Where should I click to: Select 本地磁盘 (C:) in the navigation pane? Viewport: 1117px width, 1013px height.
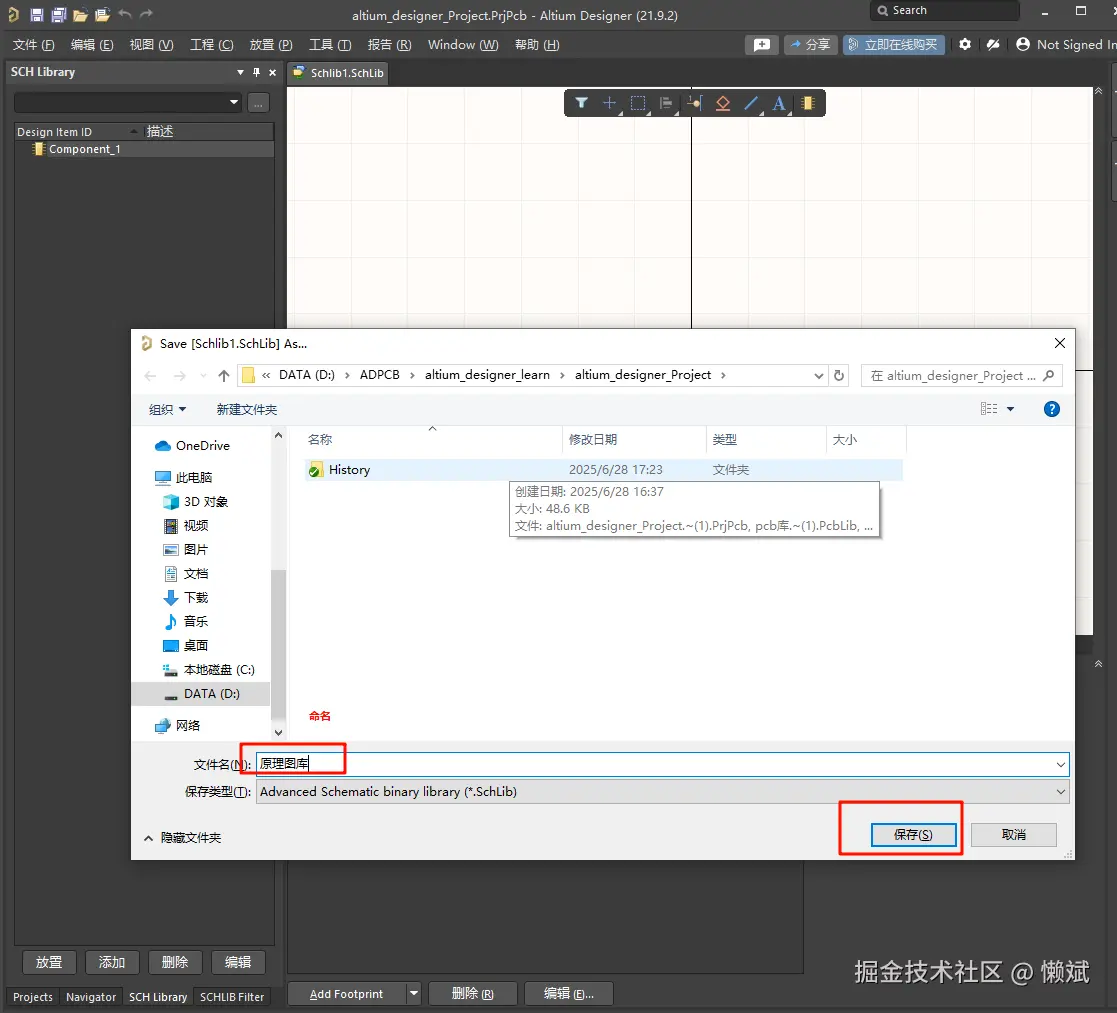[x=208, y=670]
